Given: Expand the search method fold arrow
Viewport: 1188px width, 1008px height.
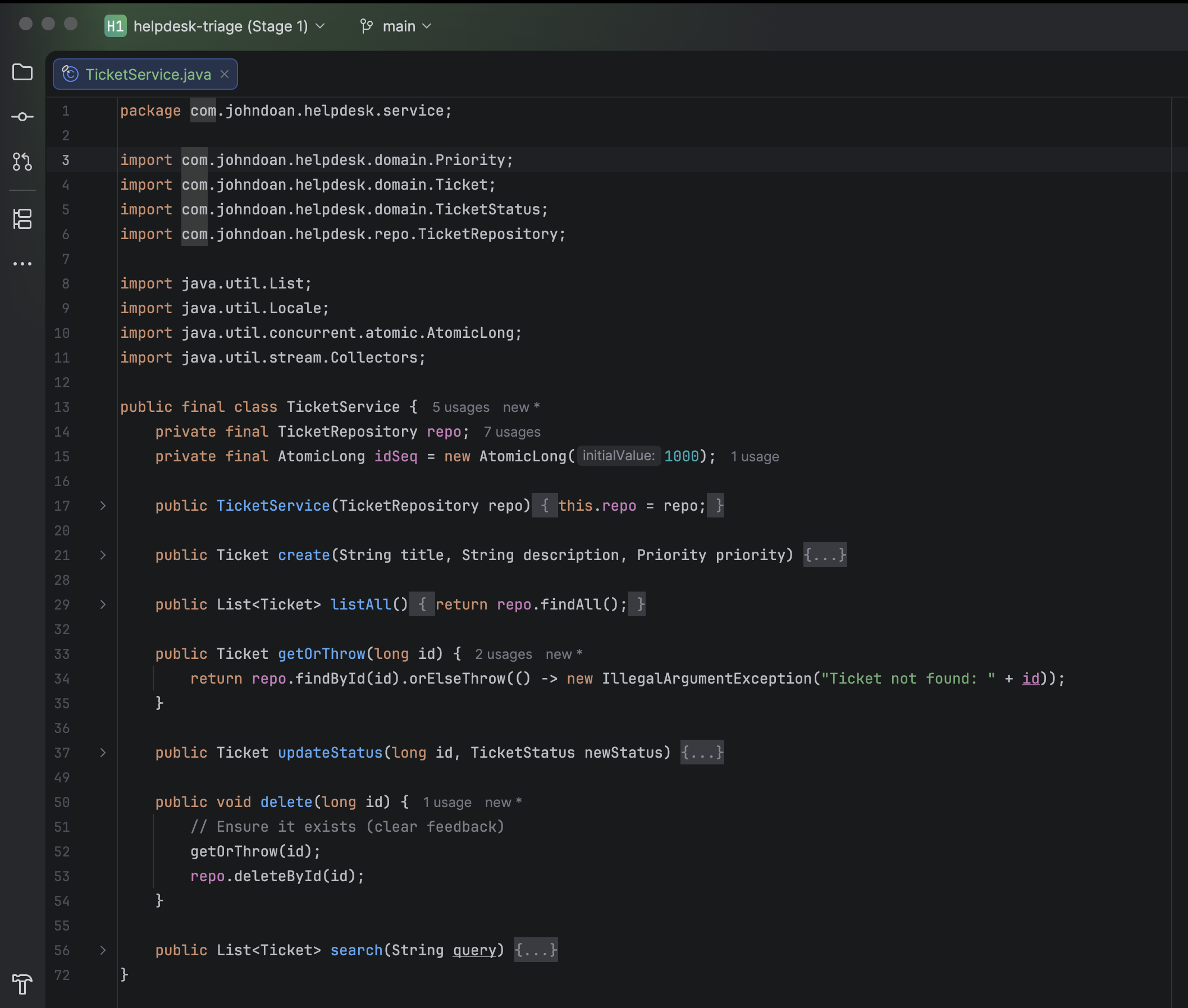Looking at the screenshot, I should [102, 950].
